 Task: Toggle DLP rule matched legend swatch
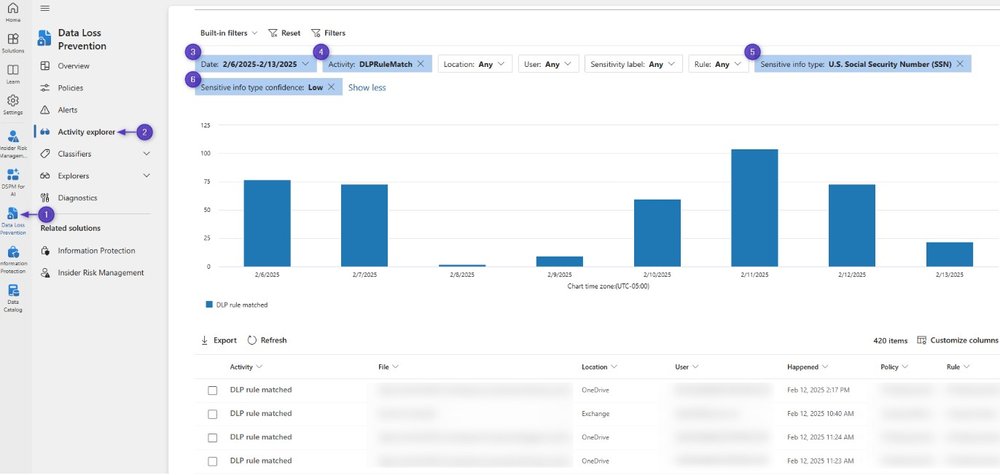click(209, 305)
